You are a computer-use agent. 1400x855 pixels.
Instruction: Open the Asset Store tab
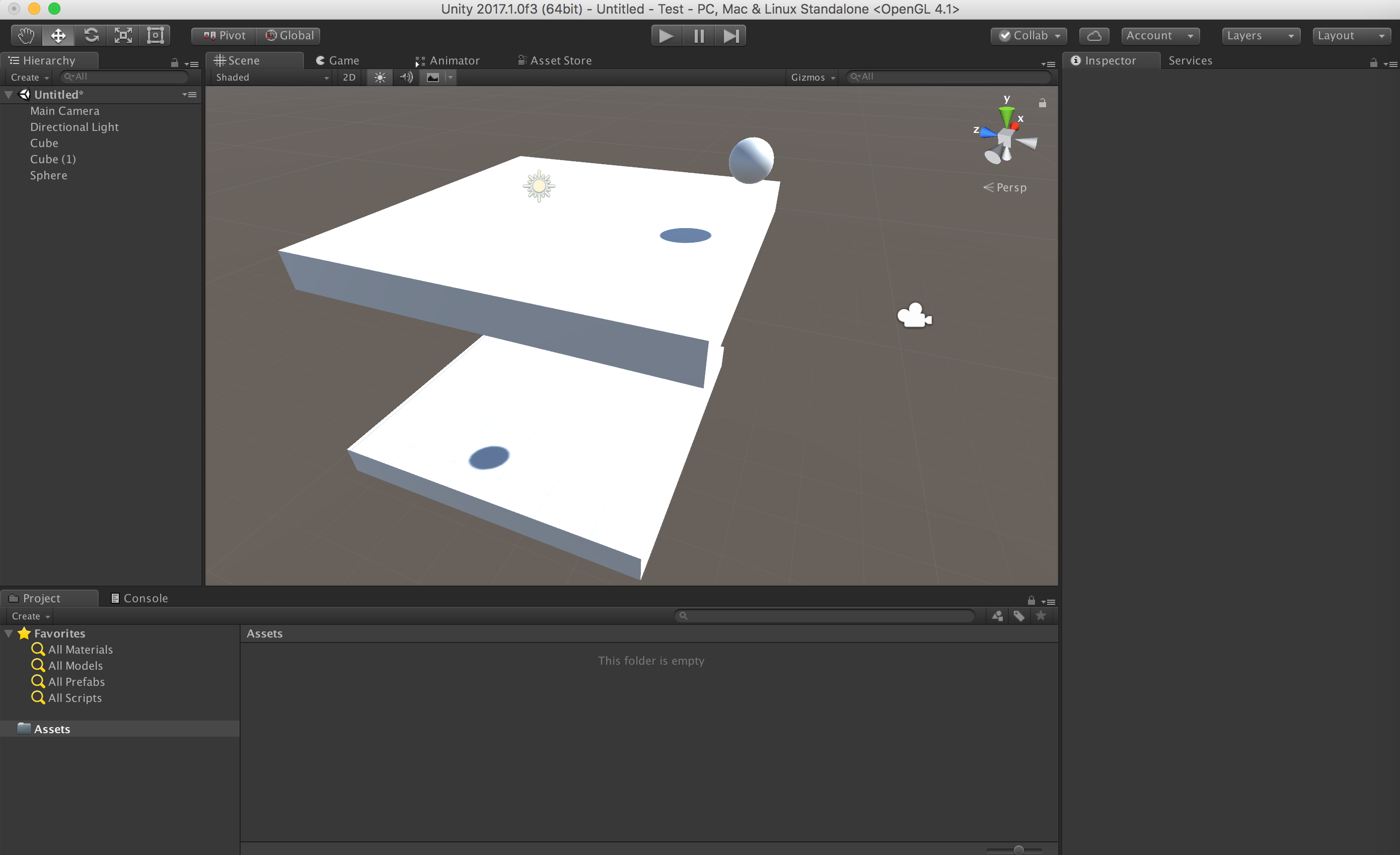click(555, 60)
